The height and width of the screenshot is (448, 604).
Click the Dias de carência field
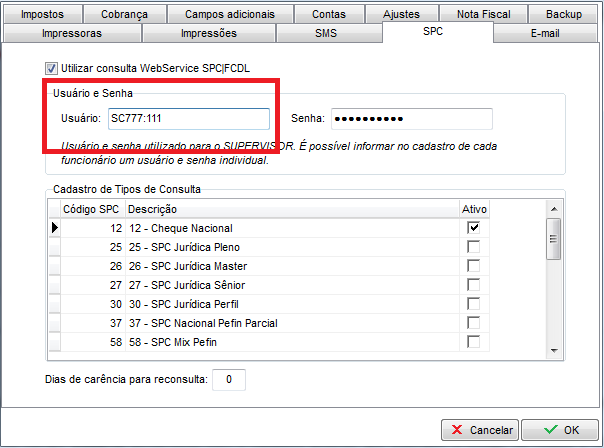point(229,380)
